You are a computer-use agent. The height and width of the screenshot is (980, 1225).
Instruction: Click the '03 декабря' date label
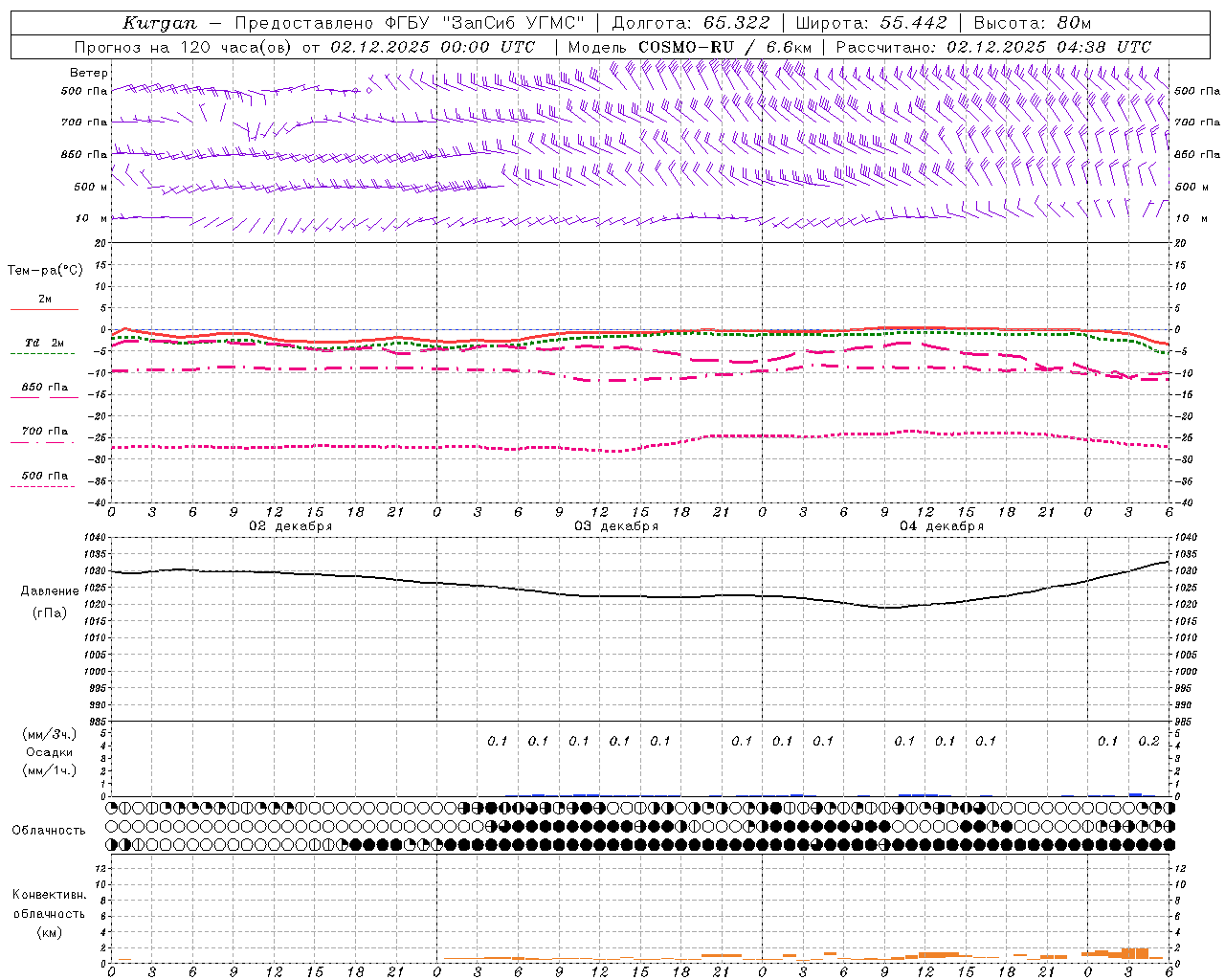(x=616, y=526)
